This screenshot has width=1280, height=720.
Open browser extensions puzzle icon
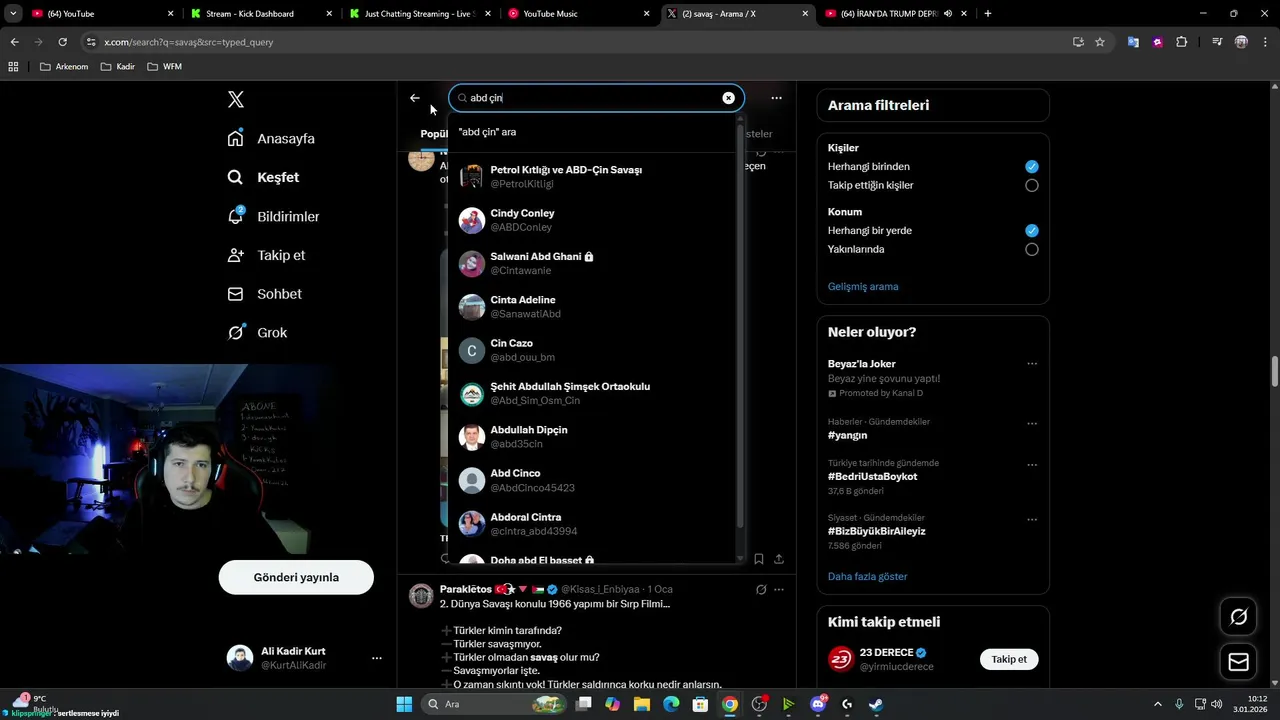1182,42
